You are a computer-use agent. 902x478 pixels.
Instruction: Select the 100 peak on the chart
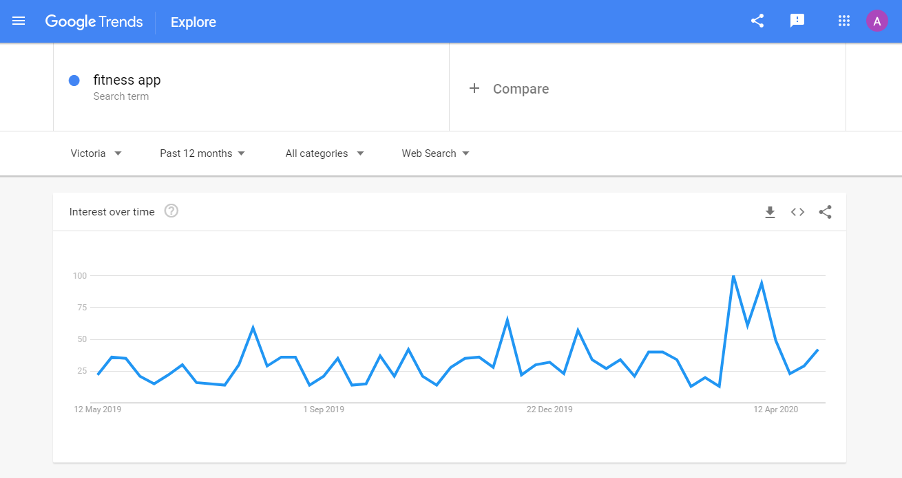(733, 276)
